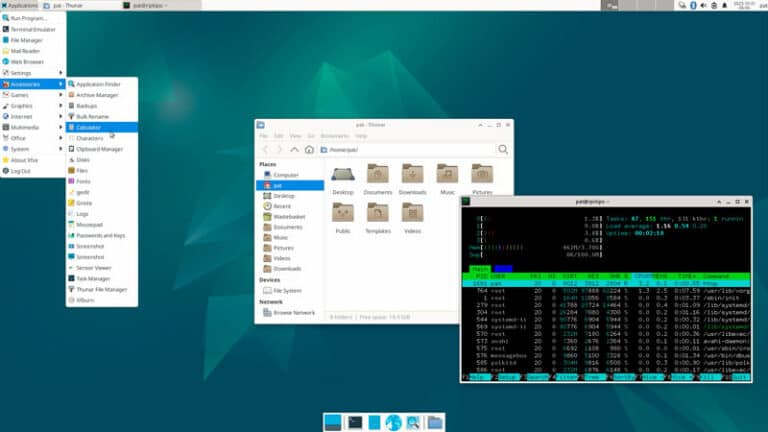768x432 pixels.
Task: Click the Thunar home button in toolbar
Action: (x=309, y=149)
